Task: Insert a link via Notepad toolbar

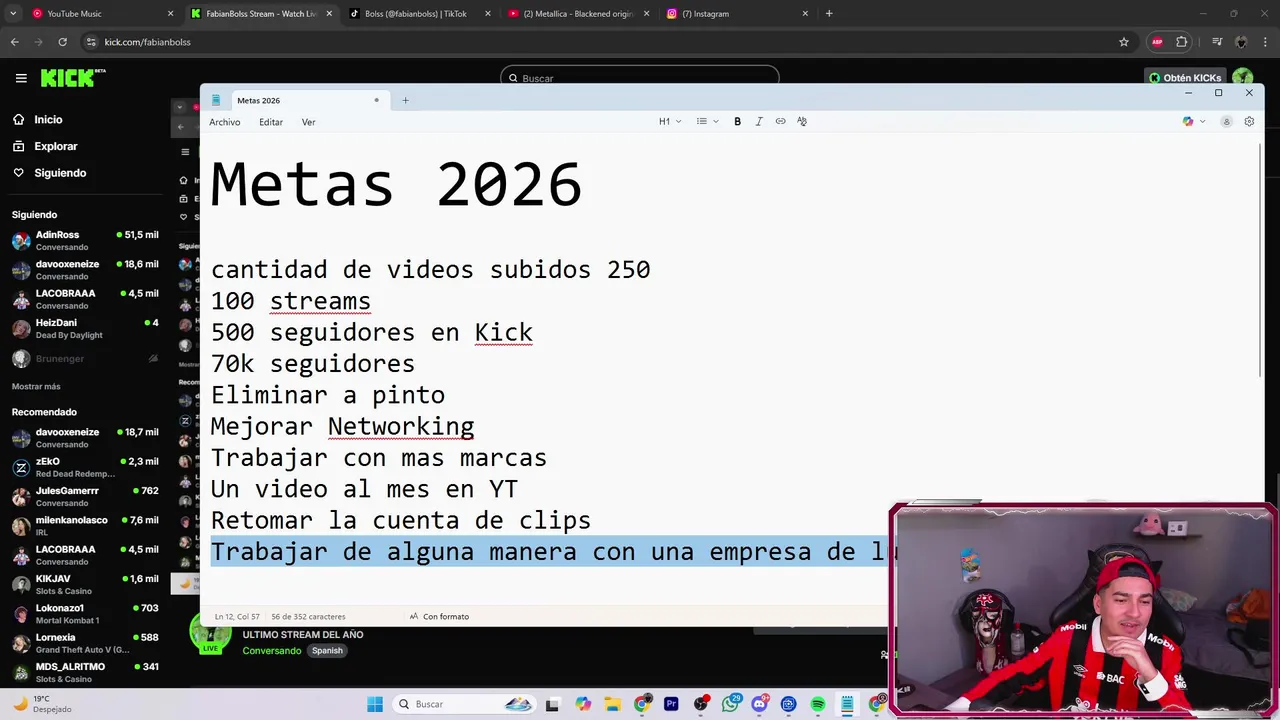Action: tap(780, 121)
